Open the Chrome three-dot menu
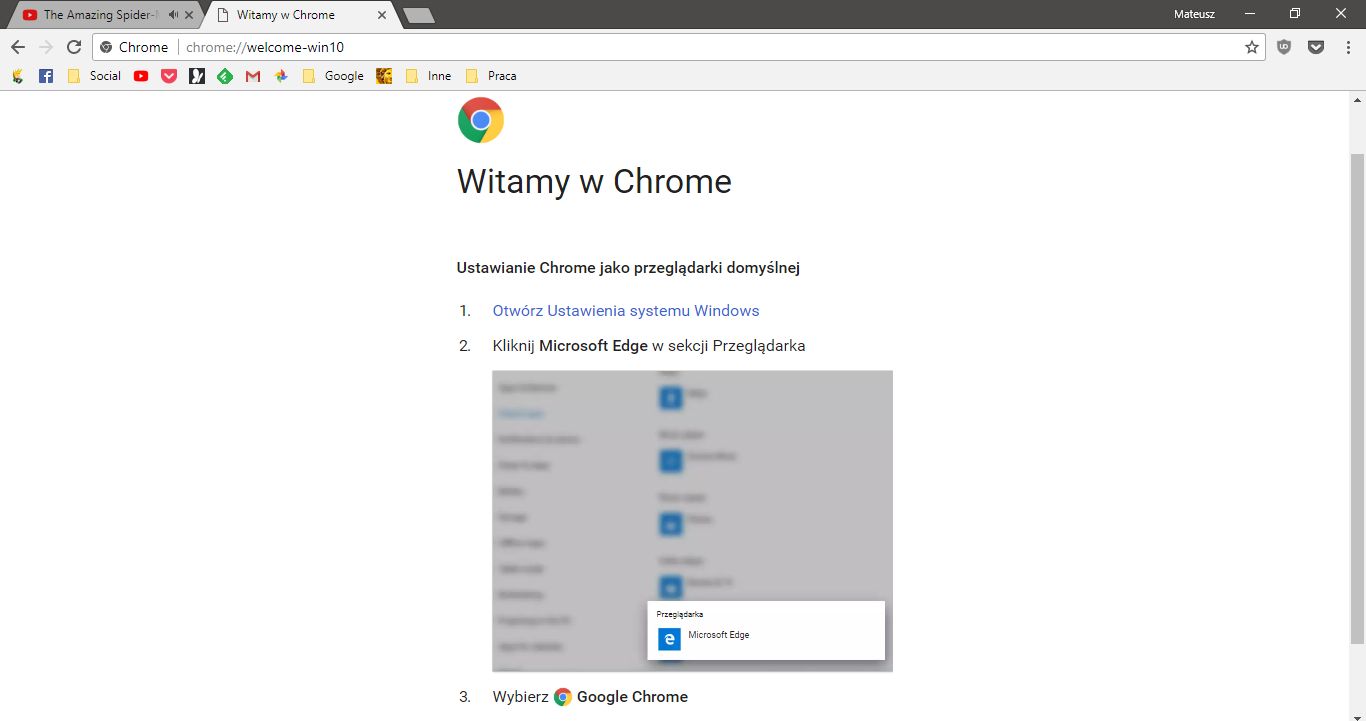1366x721 pixels. pos(1347,46)
